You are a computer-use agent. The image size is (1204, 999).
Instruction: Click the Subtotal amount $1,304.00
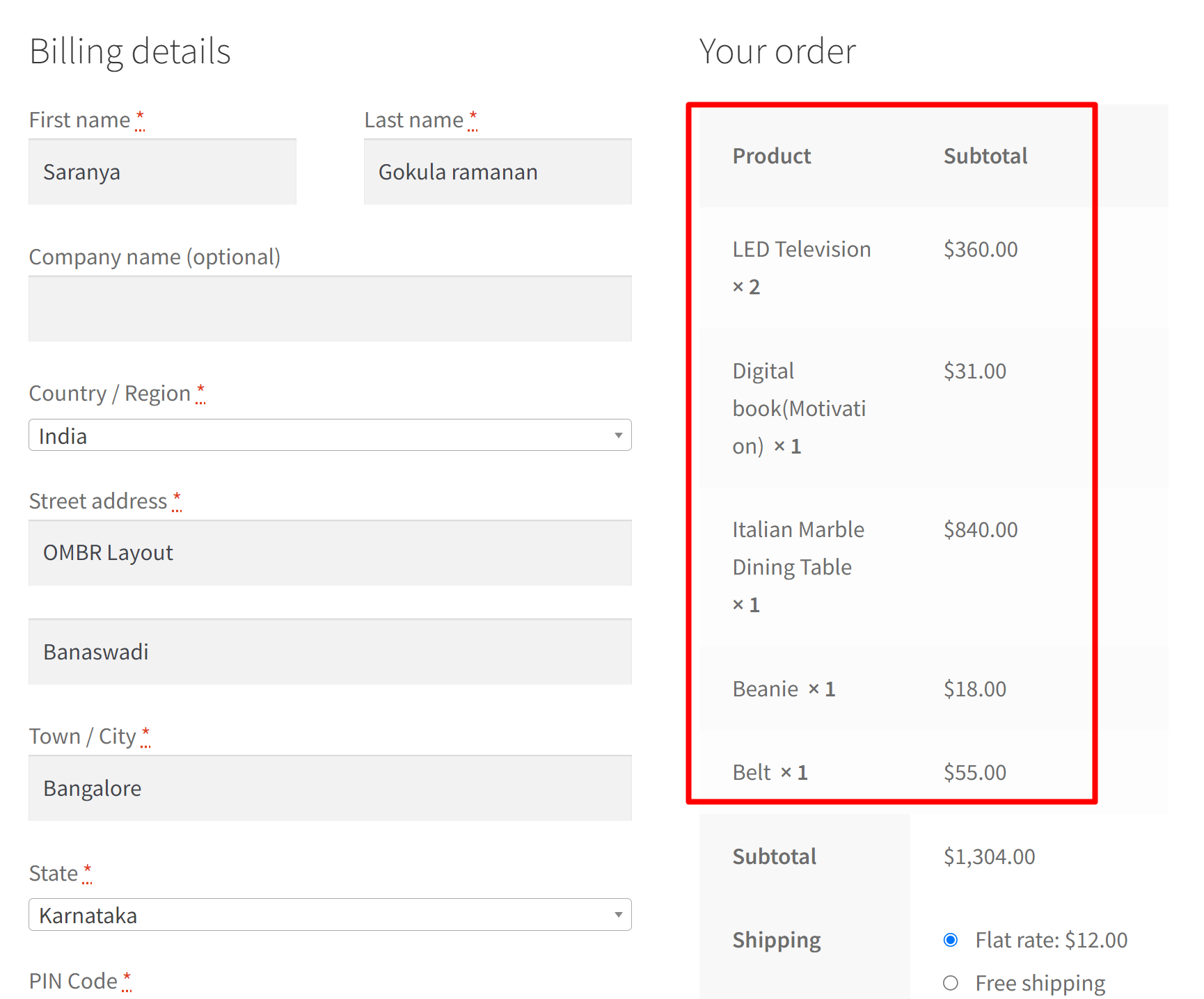pos(989,856)
